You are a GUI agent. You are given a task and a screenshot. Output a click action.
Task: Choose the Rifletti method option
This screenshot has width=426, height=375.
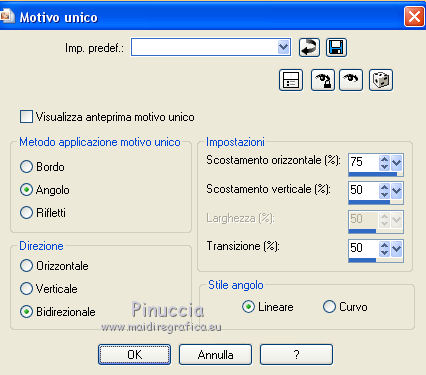click(x=26, y=213)
